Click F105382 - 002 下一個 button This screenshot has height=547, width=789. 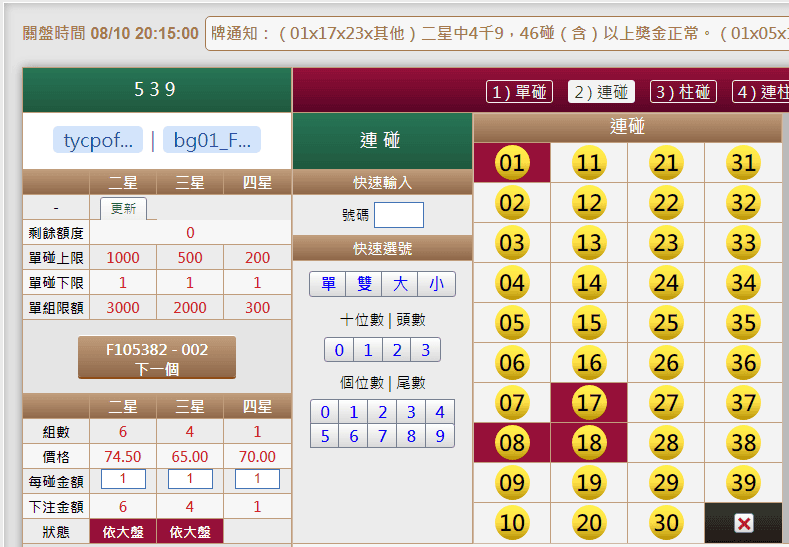tap(157, 358)
